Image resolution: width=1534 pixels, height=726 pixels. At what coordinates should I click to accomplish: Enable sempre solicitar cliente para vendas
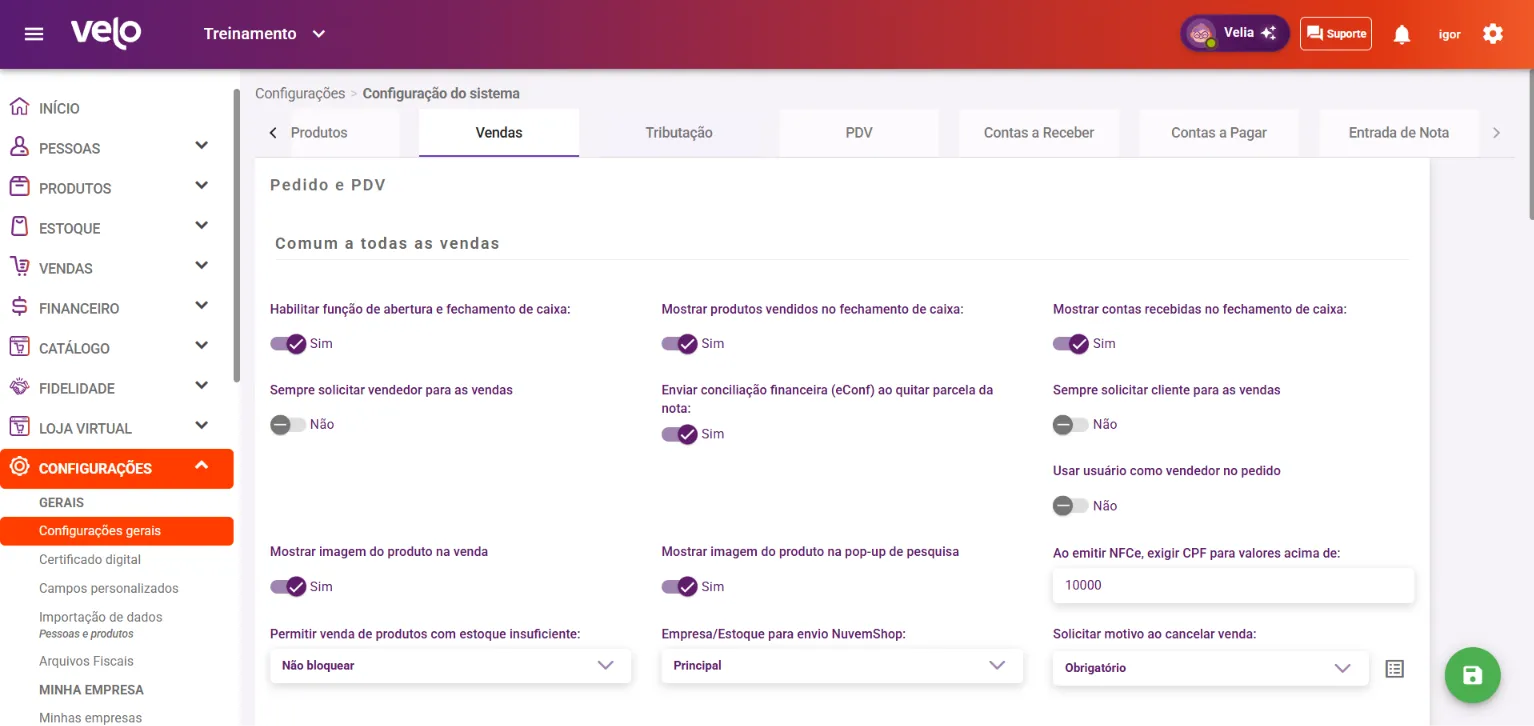pos(1070,425)
